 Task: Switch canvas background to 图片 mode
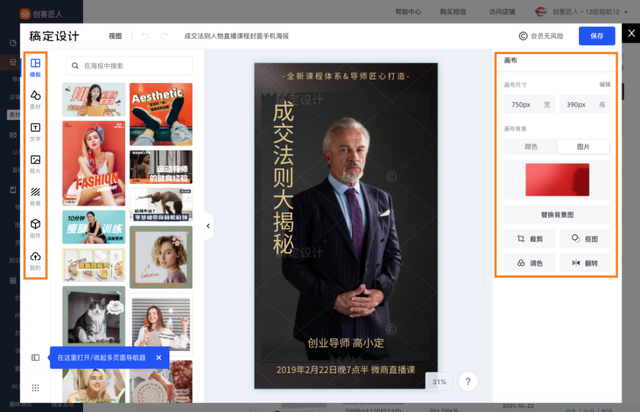[x=584, y=147]
